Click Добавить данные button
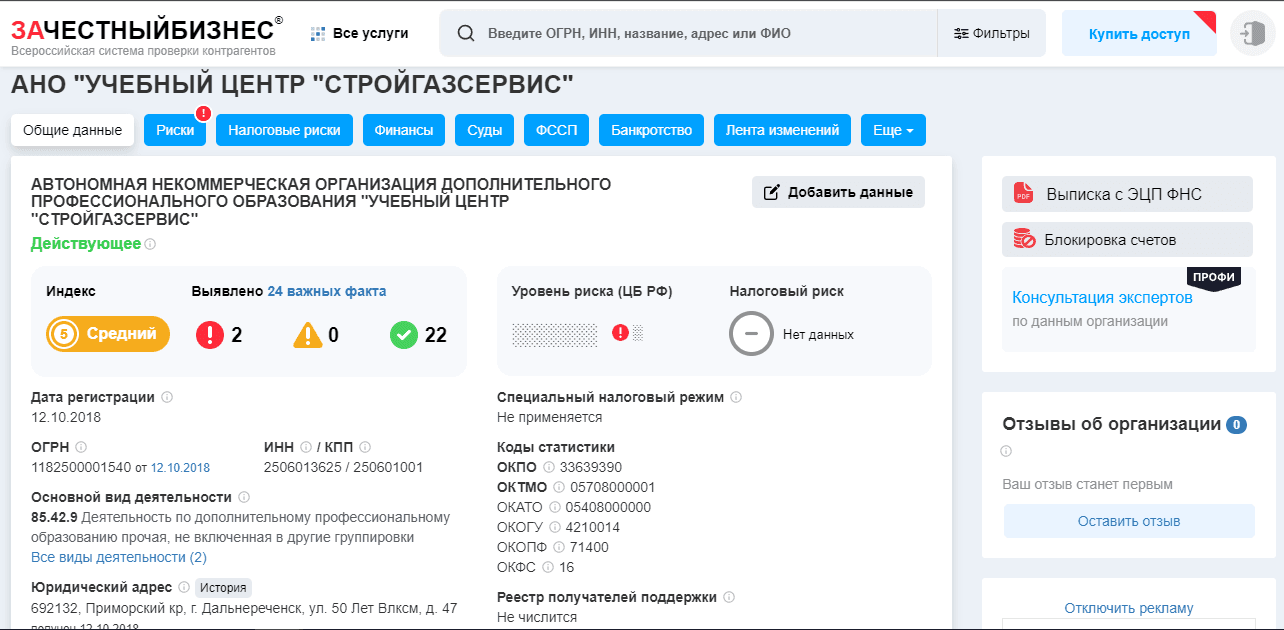The height and width of the screenshot is (630, 1284). click(838, 192)
